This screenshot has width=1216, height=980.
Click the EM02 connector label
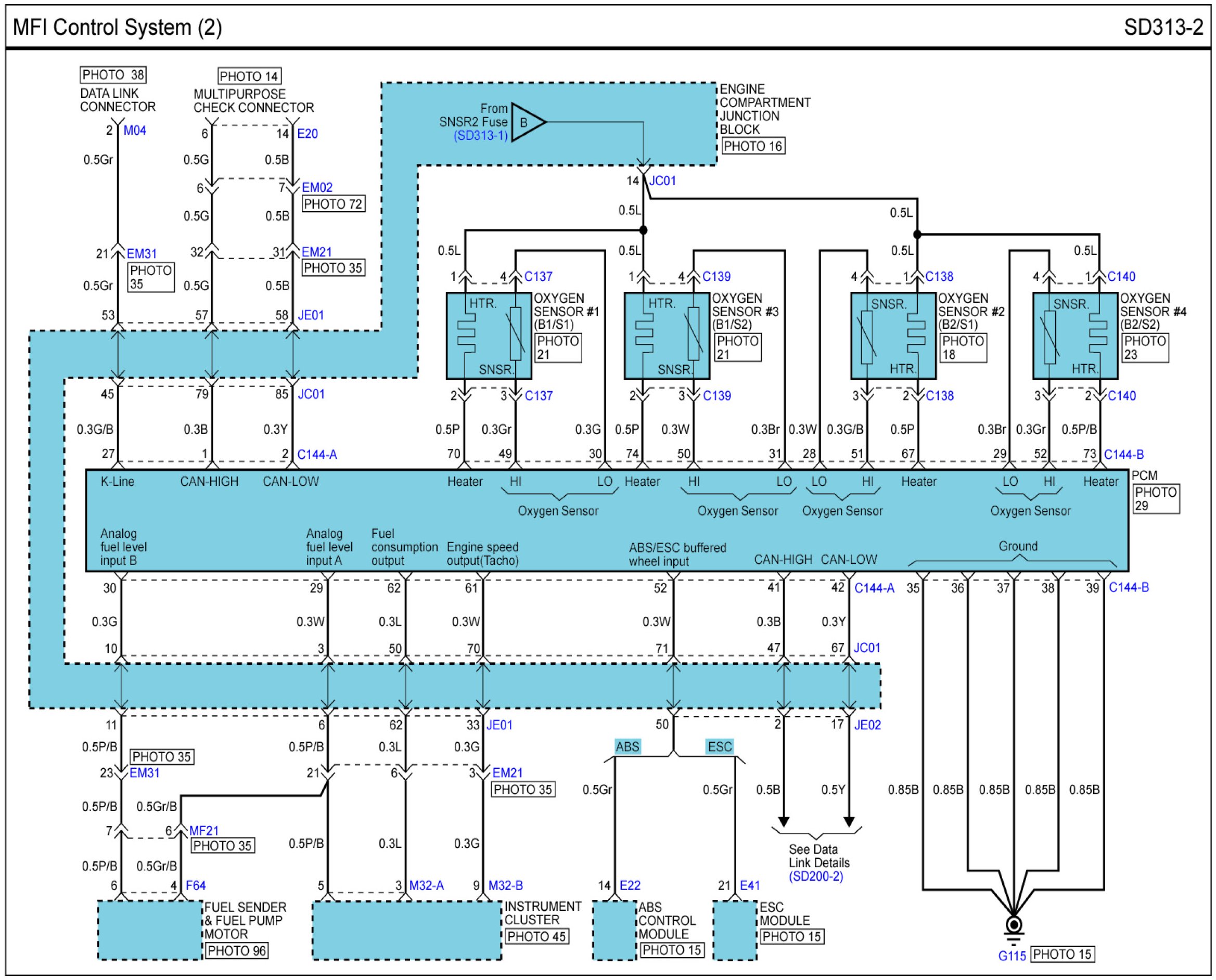coord(317,187)
